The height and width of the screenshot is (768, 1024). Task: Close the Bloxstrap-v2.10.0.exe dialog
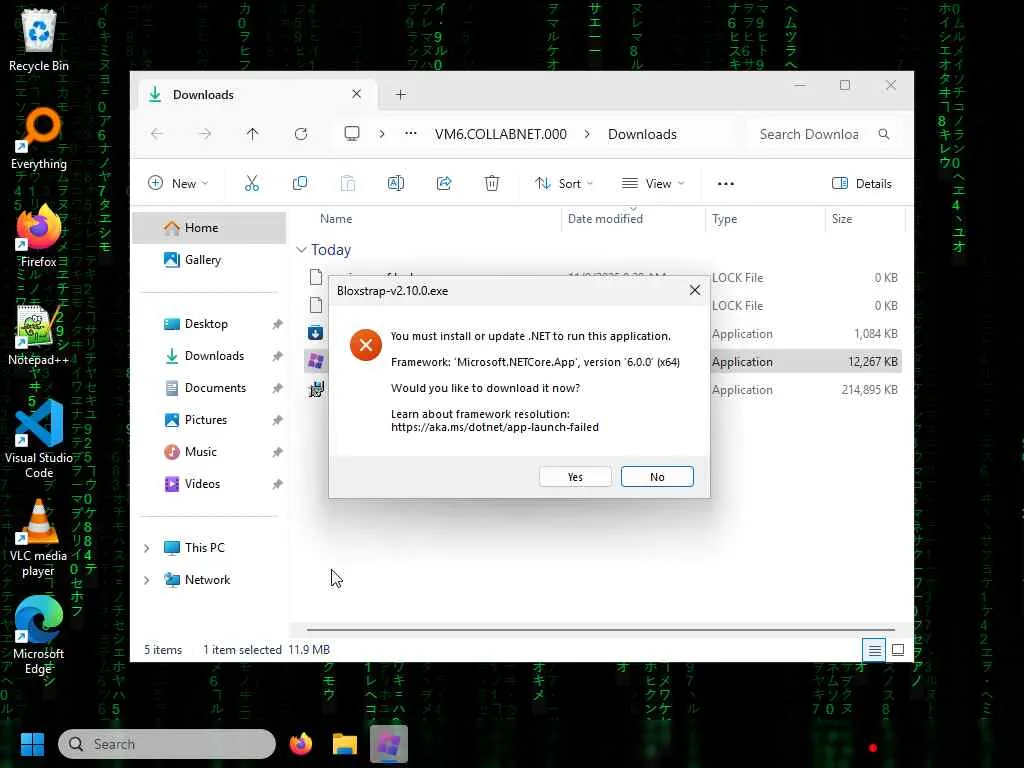point(695,290)
